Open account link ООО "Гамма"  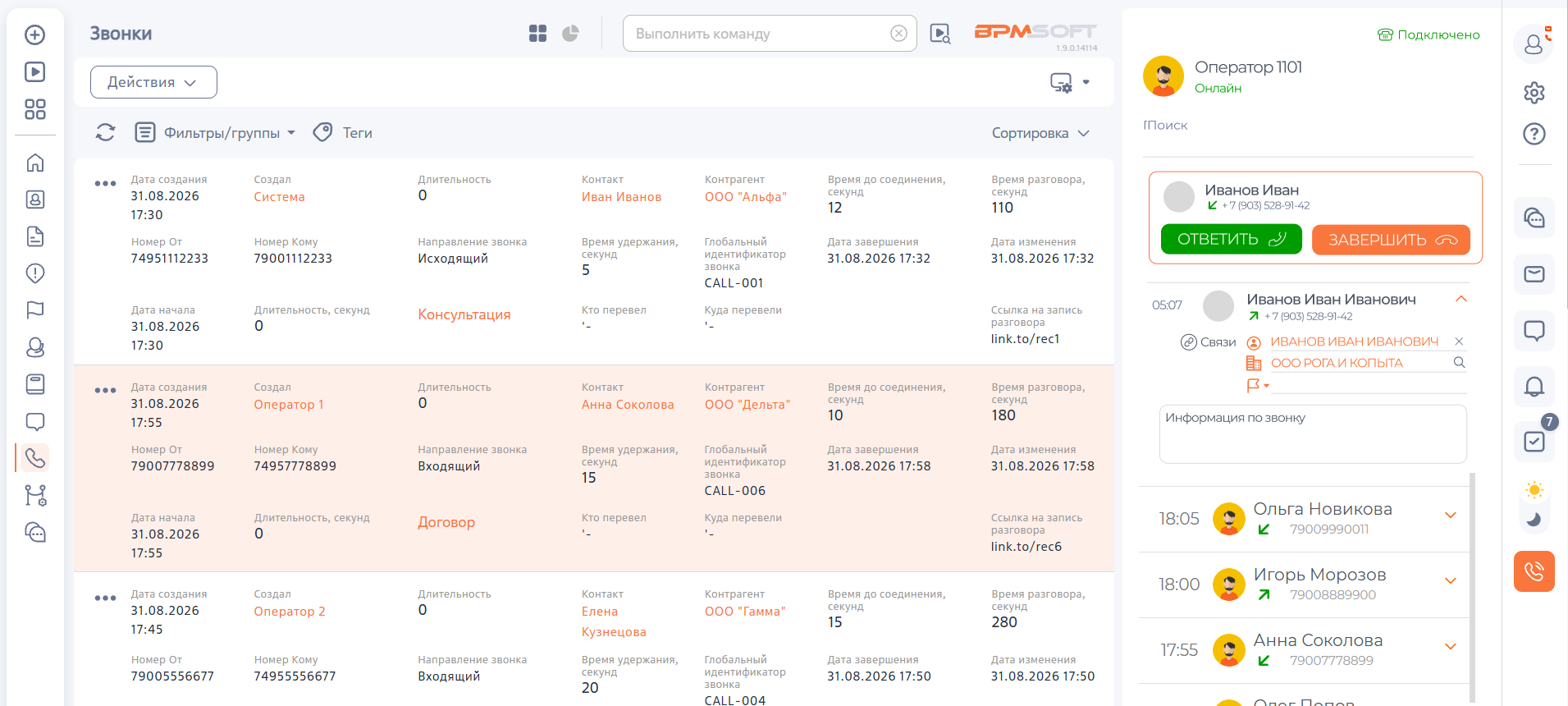(745, 612)
